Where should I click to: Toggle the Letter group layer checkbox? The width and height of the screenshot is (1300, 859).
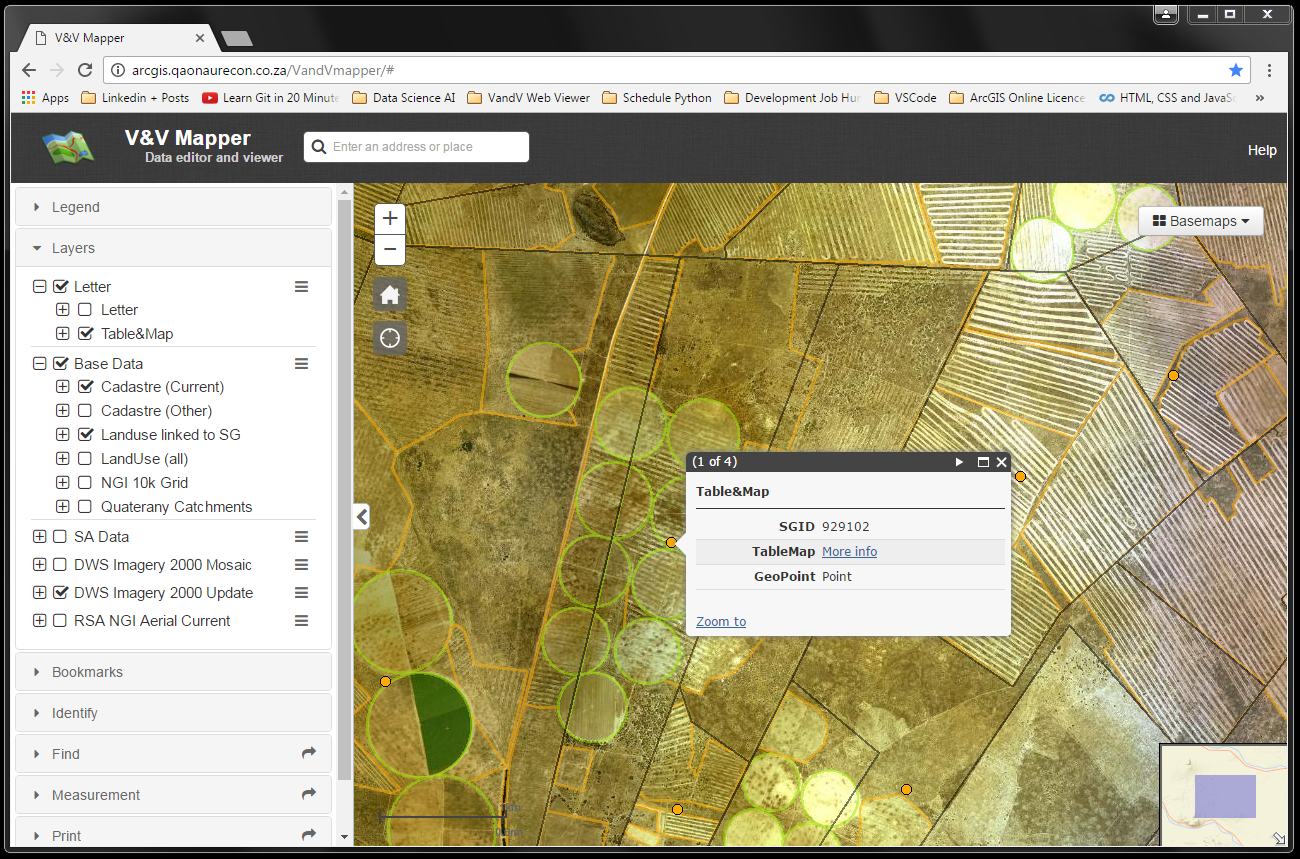click(61, 287)
